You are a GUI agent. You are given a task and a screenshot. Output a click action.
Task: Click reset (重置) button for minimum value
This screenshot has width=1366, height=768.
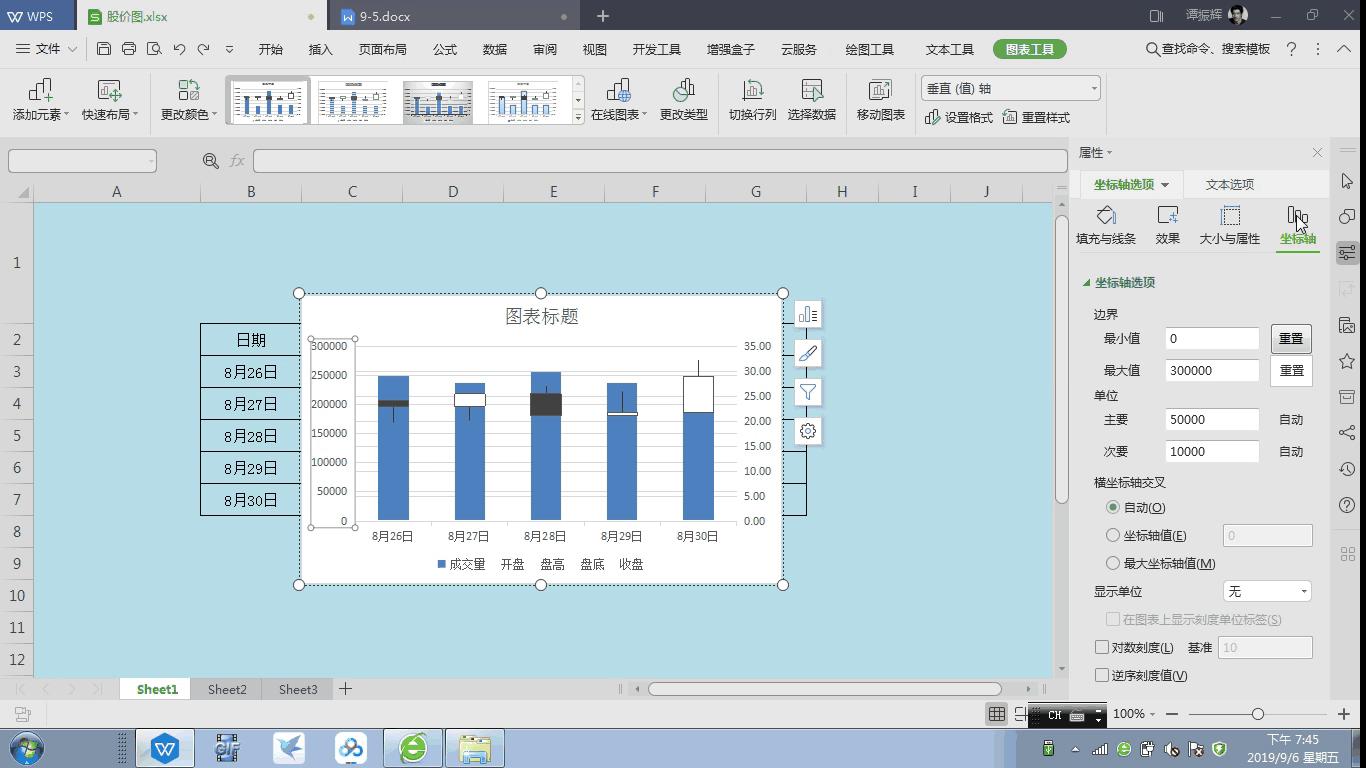point(1290,339)
